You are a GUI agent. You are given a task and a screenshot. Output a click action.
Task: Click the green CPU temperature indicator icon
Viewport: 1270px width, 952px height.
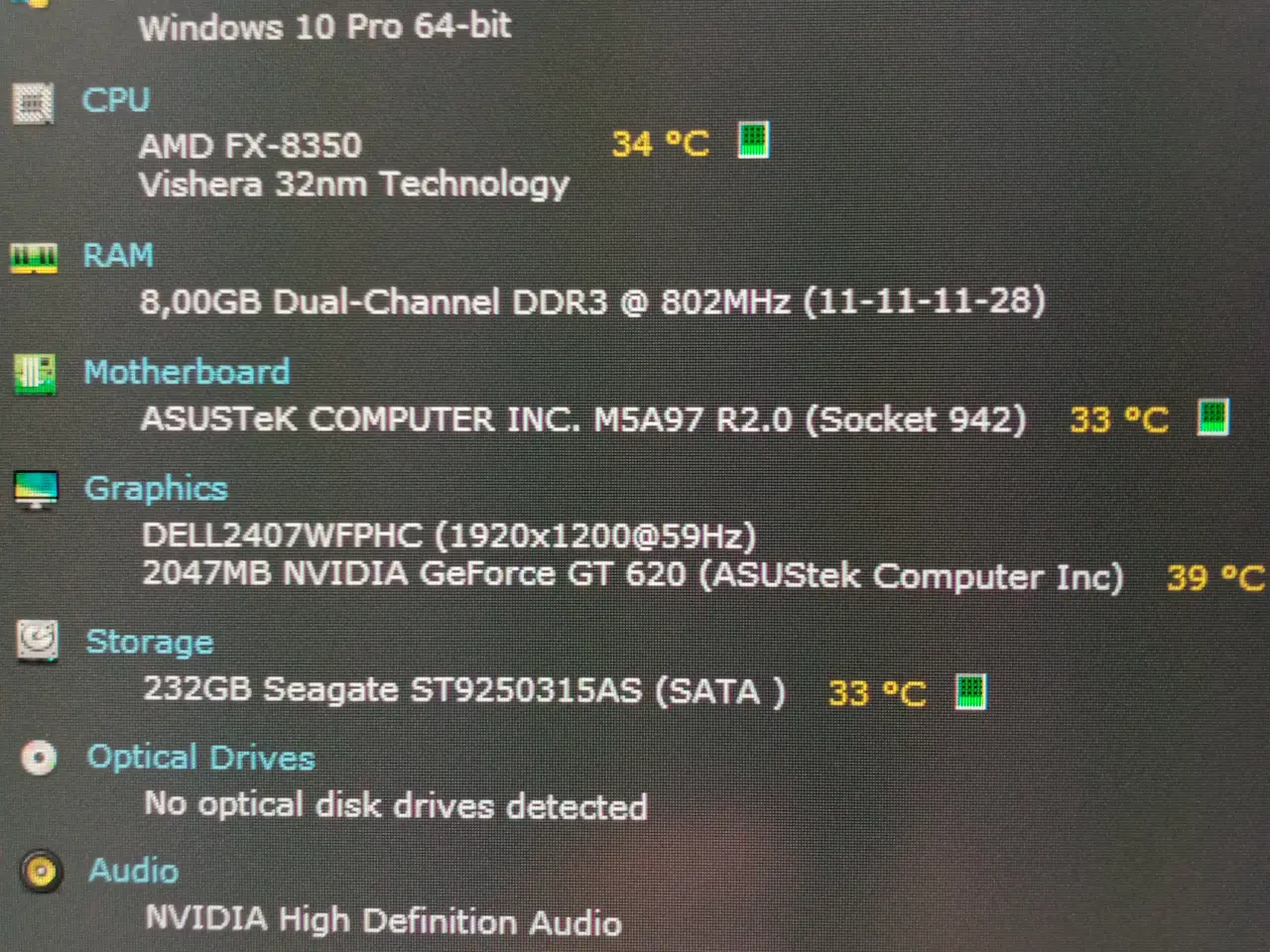pos(753,140)
